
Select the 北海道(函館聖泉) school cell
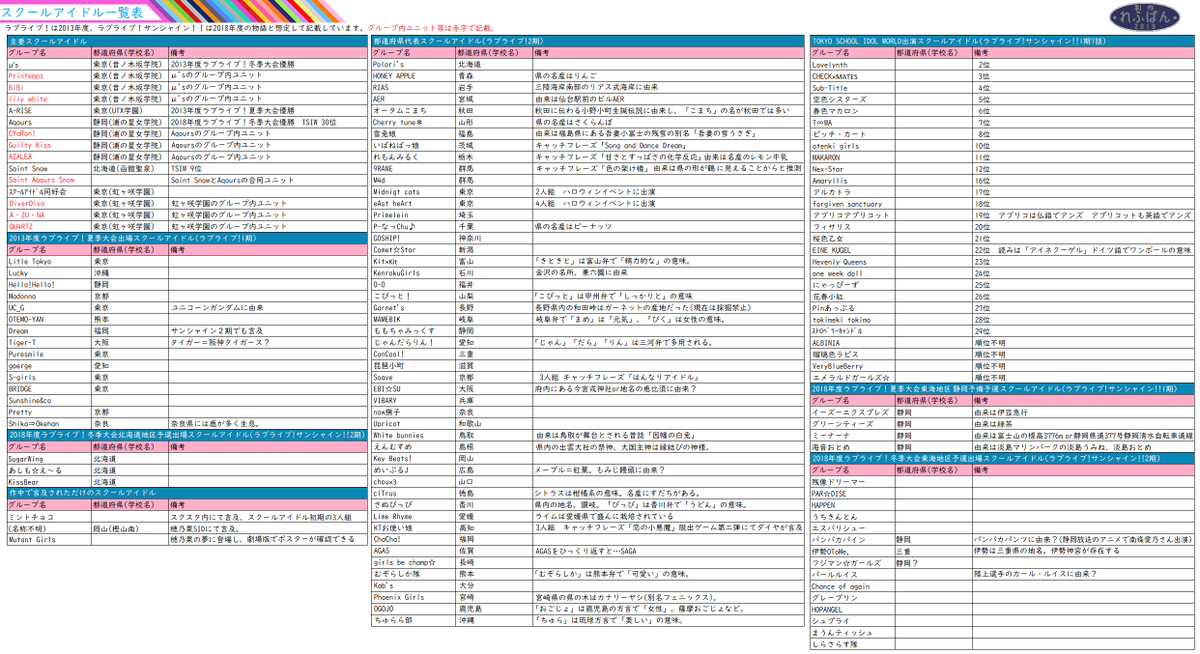point(130,168)
